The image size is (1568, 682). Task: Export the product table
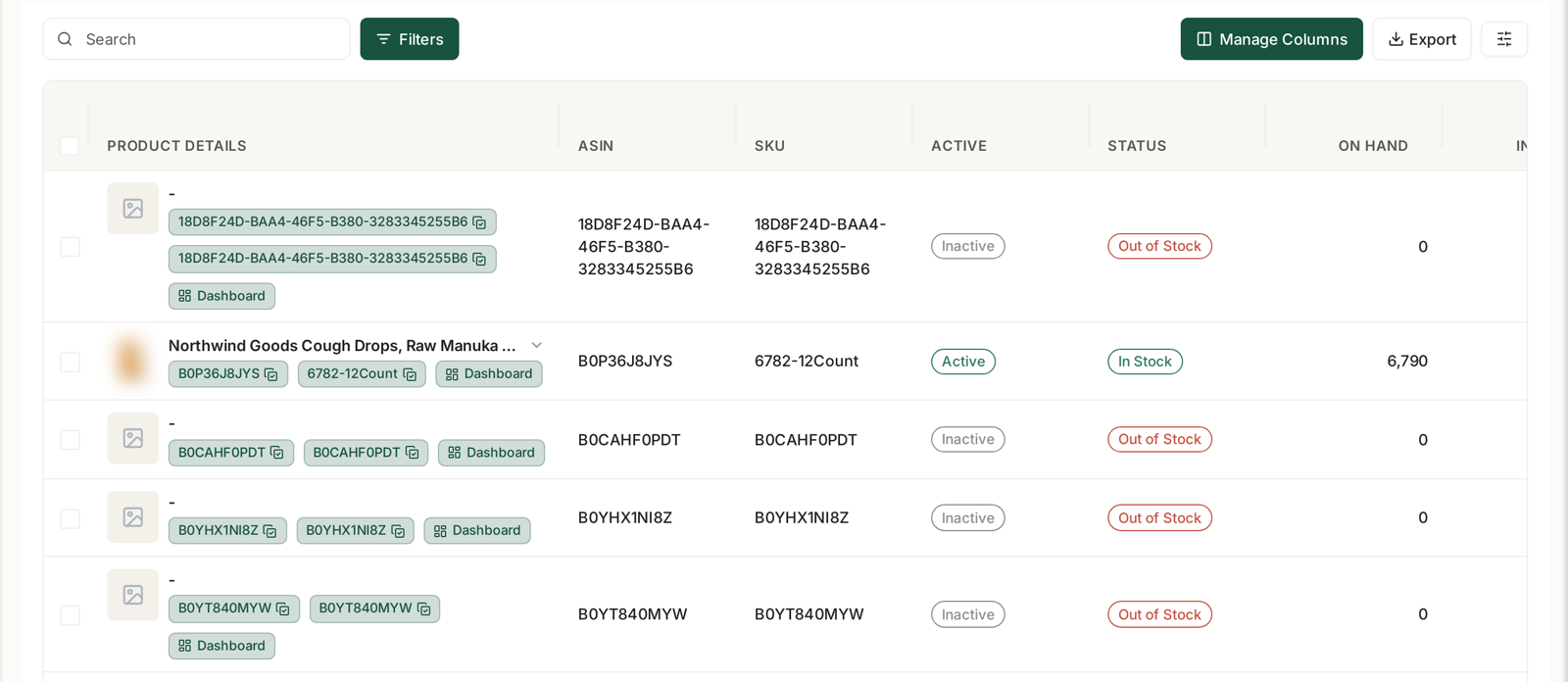pos(1422,39)
